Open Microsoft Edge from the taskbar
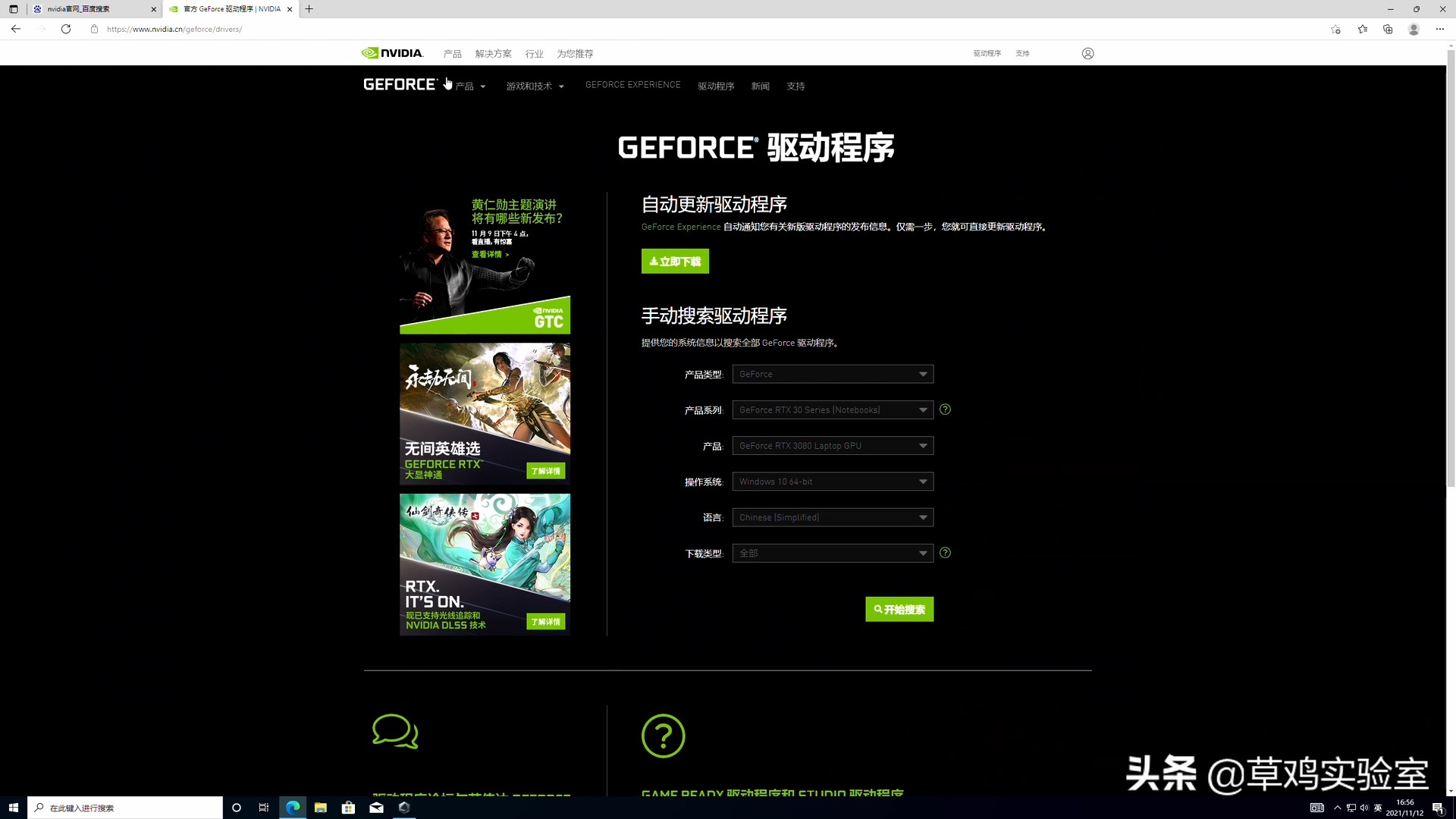Image resolution: width=1456 pixels, height=819 pixels. pos(292,808)
